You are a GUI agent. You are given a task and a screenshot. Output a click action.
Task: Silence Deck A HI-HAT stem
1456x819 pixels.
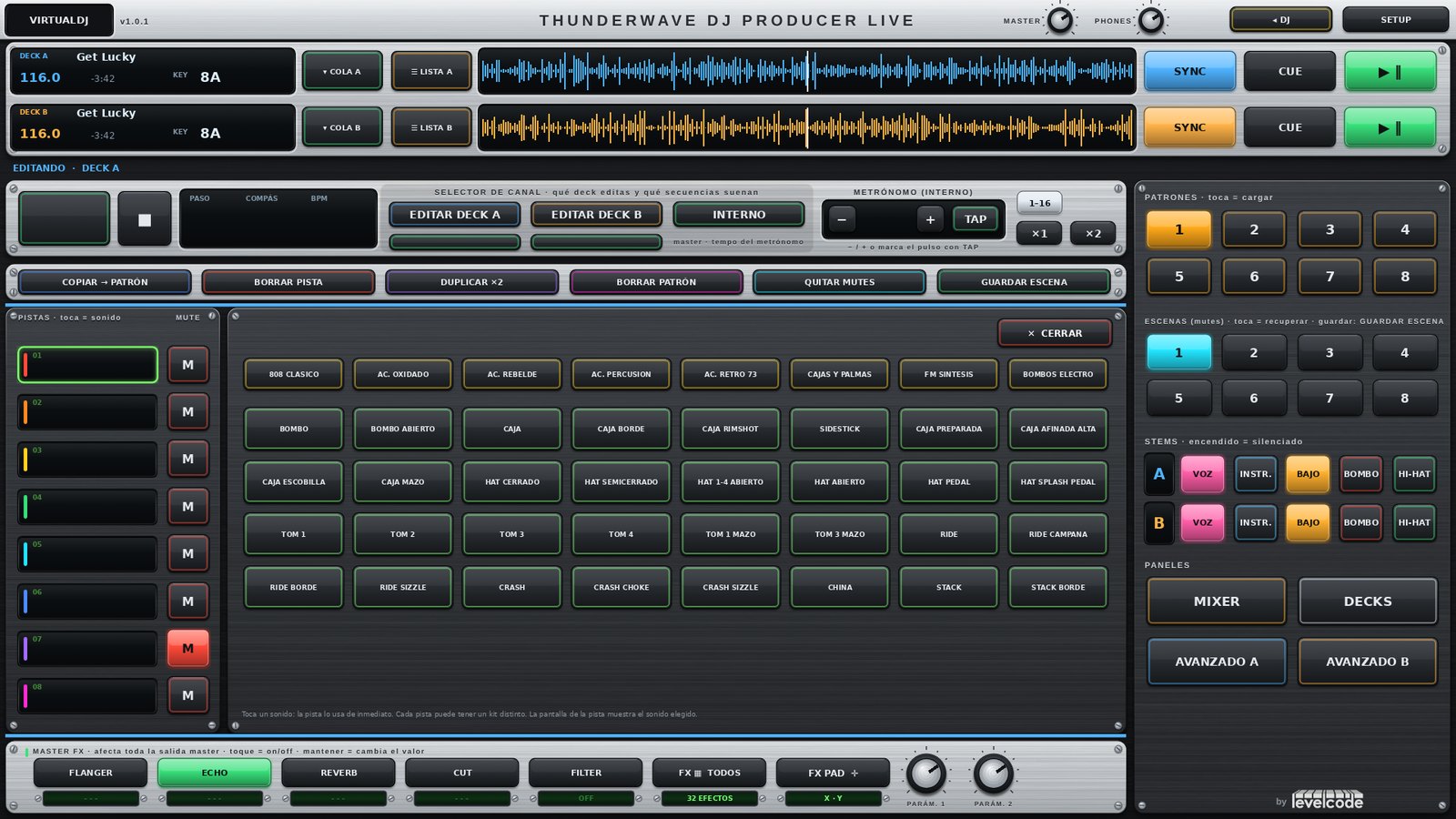click(1414, 473)
